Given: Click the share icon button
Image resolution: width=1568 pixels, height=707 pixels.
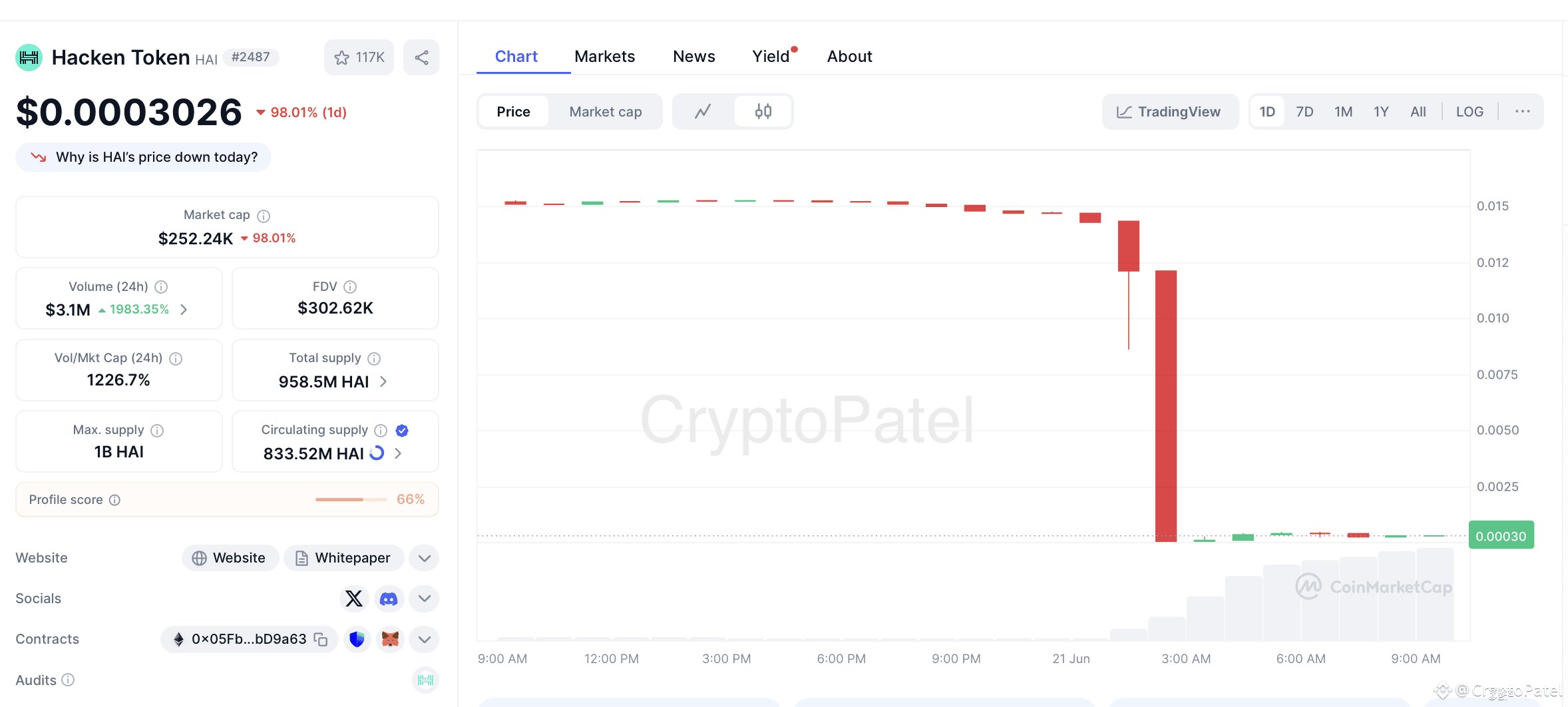Looking at the screenshot, I should (421, 57).
